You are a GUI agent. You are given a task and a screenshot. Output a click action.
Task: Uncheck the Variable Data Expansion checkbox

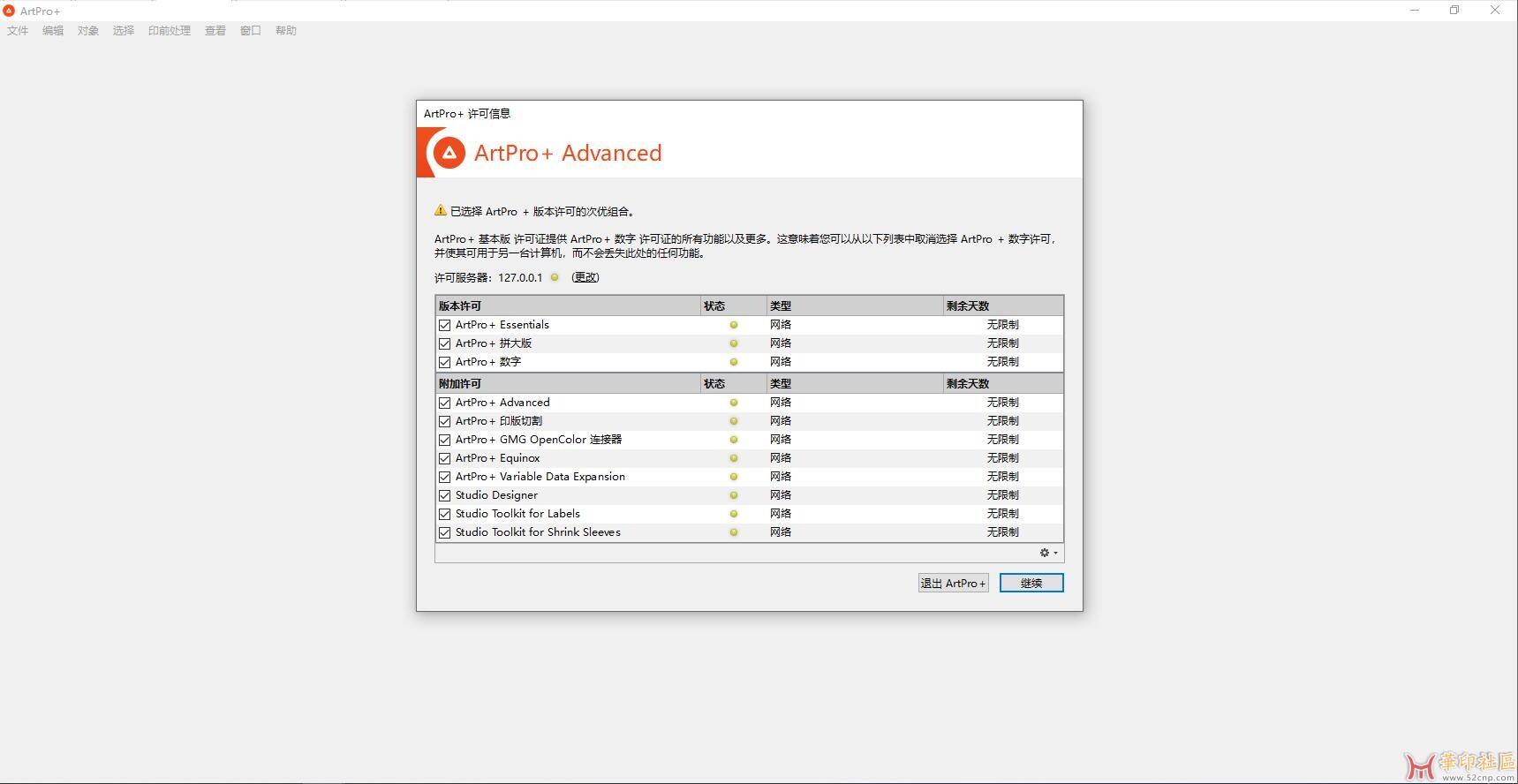[x=445, y=477]
